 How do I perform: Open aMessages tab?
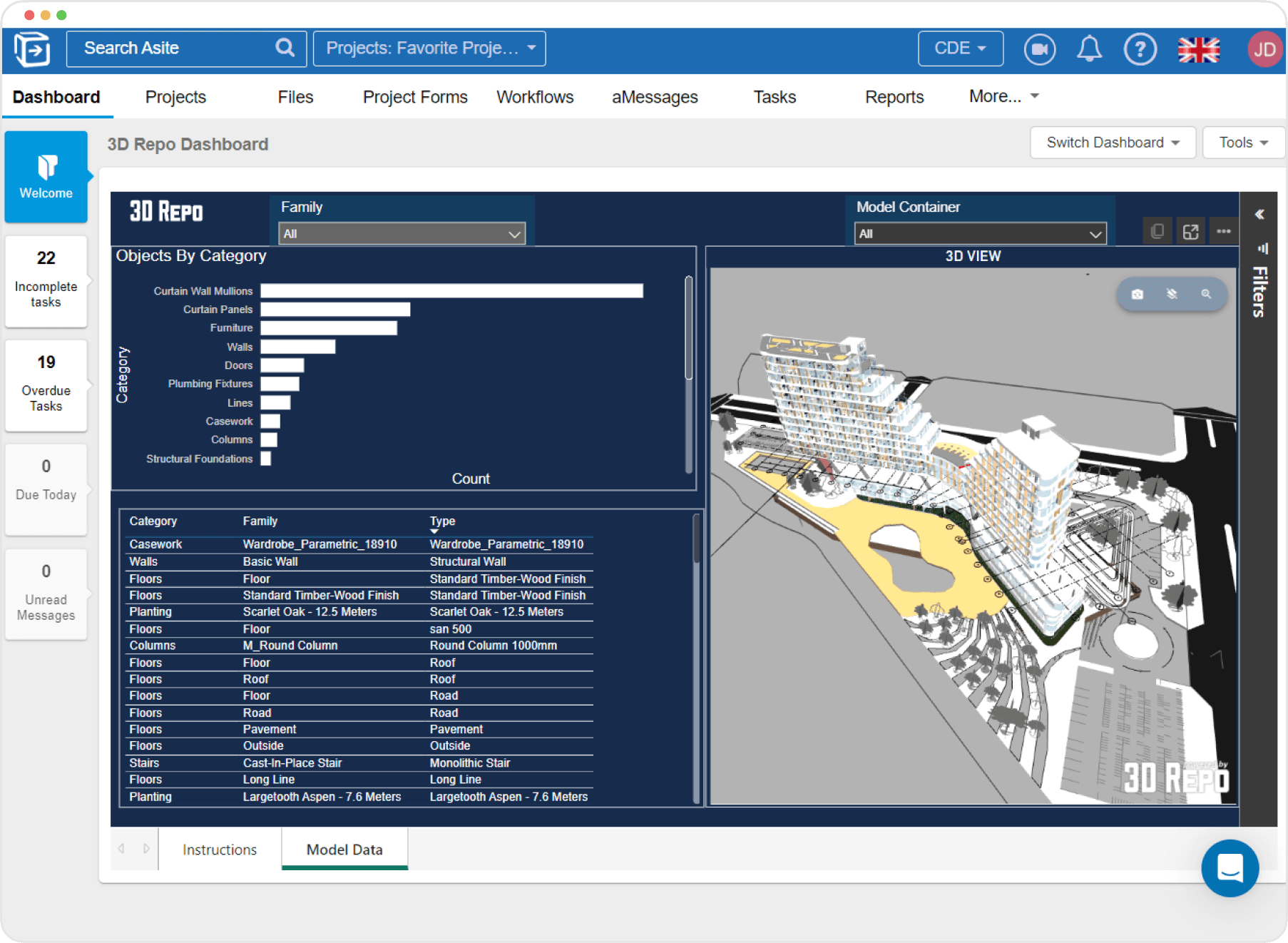(655, 97)
